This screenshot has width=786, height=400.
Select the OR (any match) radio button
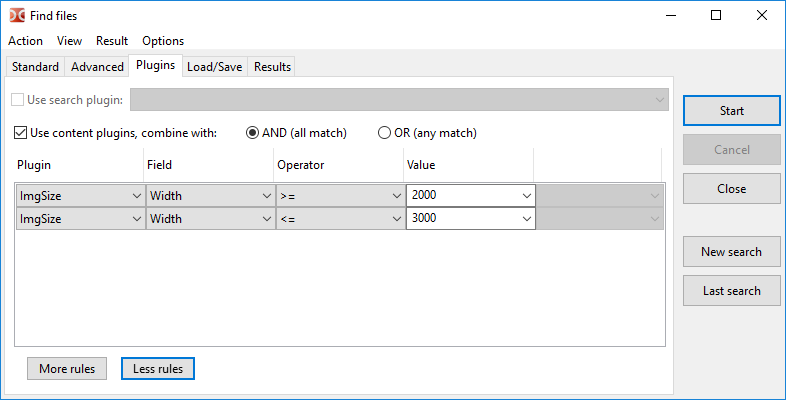pos(384,133)
